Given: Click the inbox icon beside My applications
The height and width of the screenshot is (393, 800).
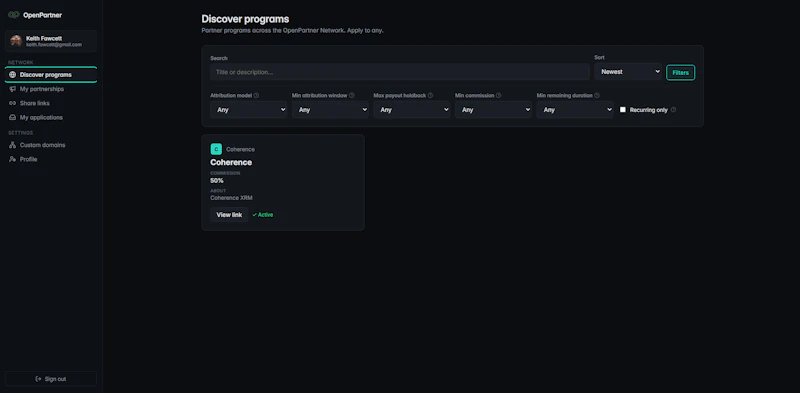Looking at the screenshot, I should point(13,117).
